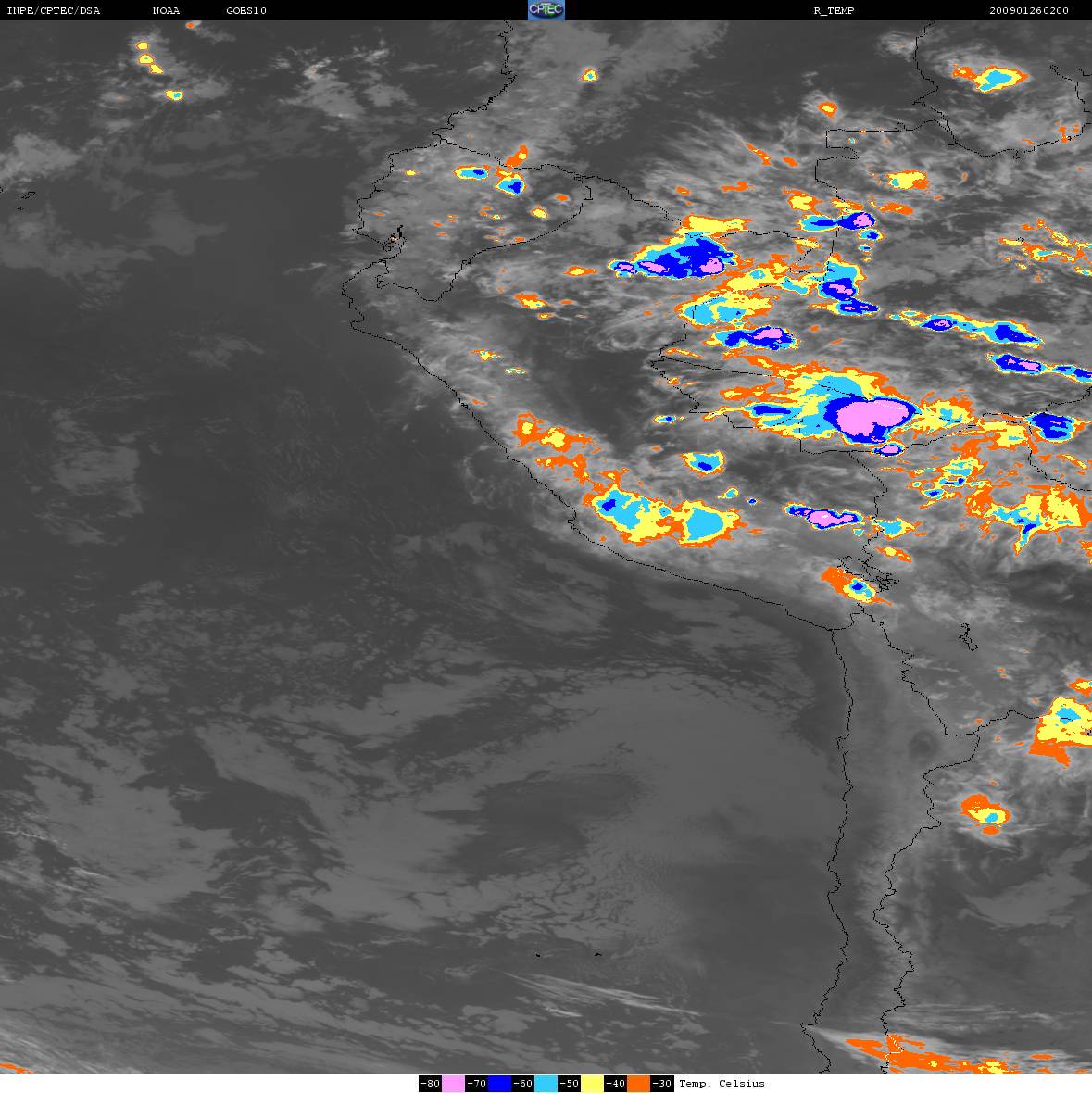The image size is (1092, 1093).
Task: Select the orange legend color swatch
Action: coord(639,1083)
